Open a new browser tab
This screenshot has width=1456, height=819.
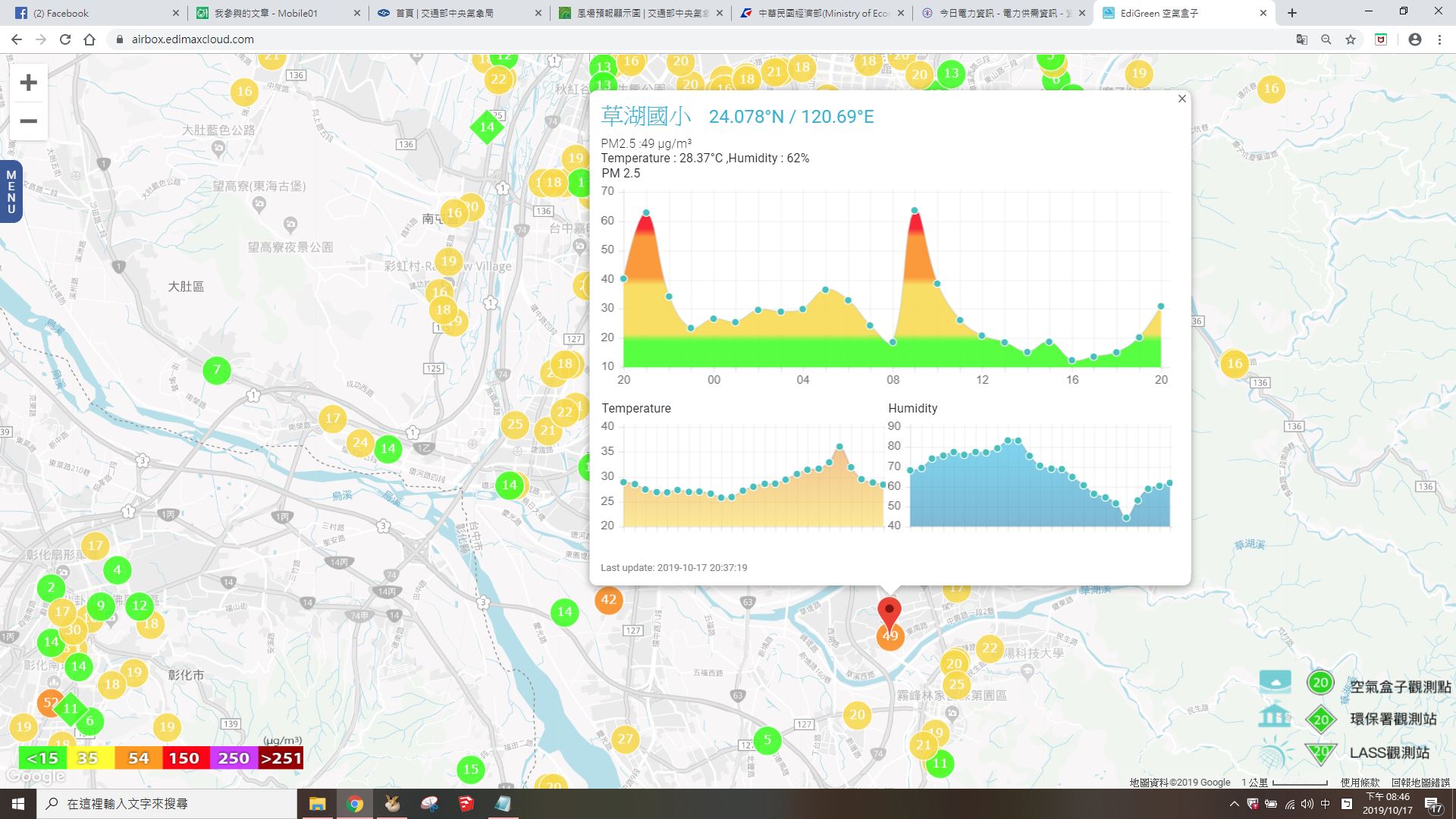(x=1292, y=13)
